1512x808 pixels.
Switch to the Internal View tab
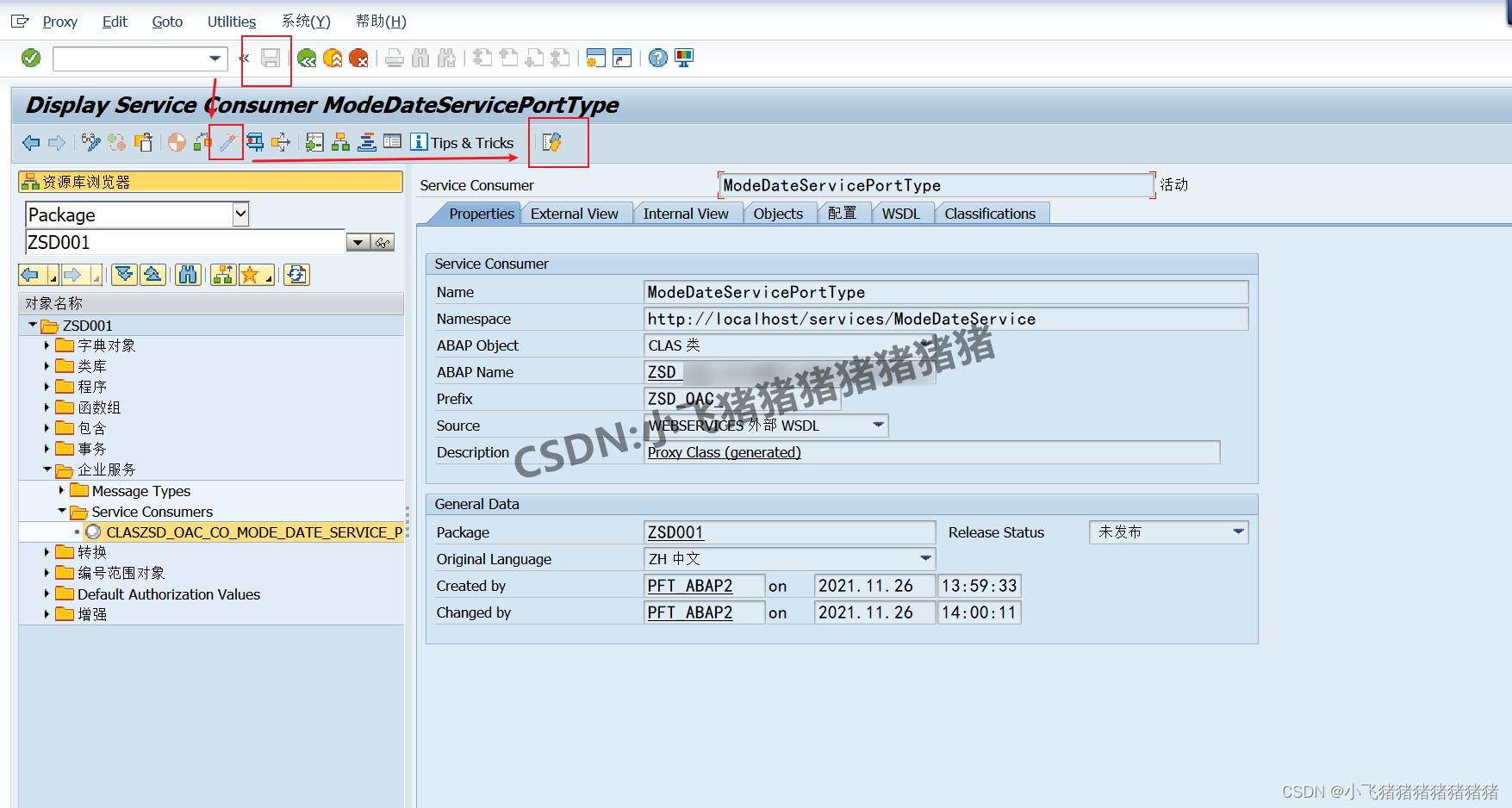pos(686,214)
